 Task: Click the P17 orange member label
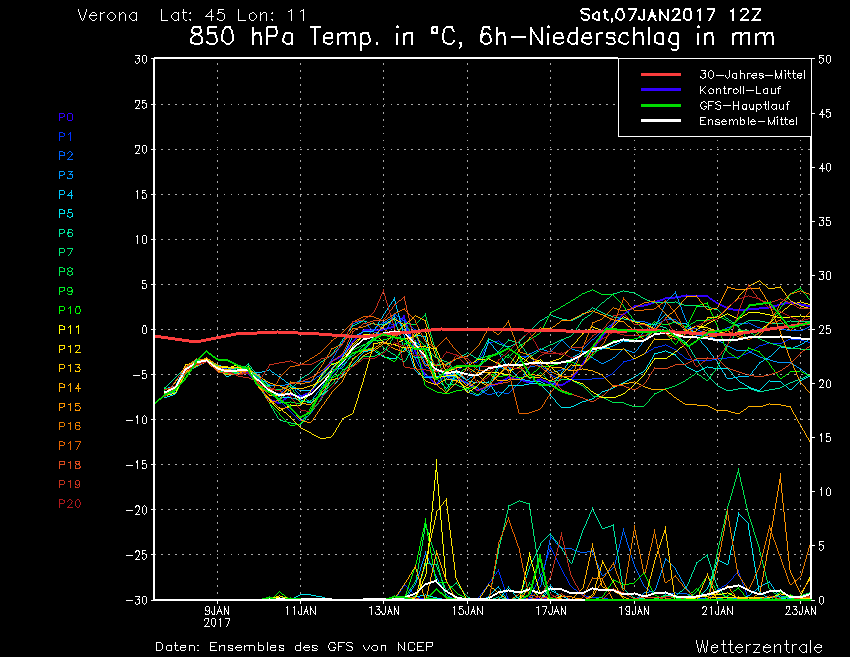pyautogui.click(x=69, y=446)
